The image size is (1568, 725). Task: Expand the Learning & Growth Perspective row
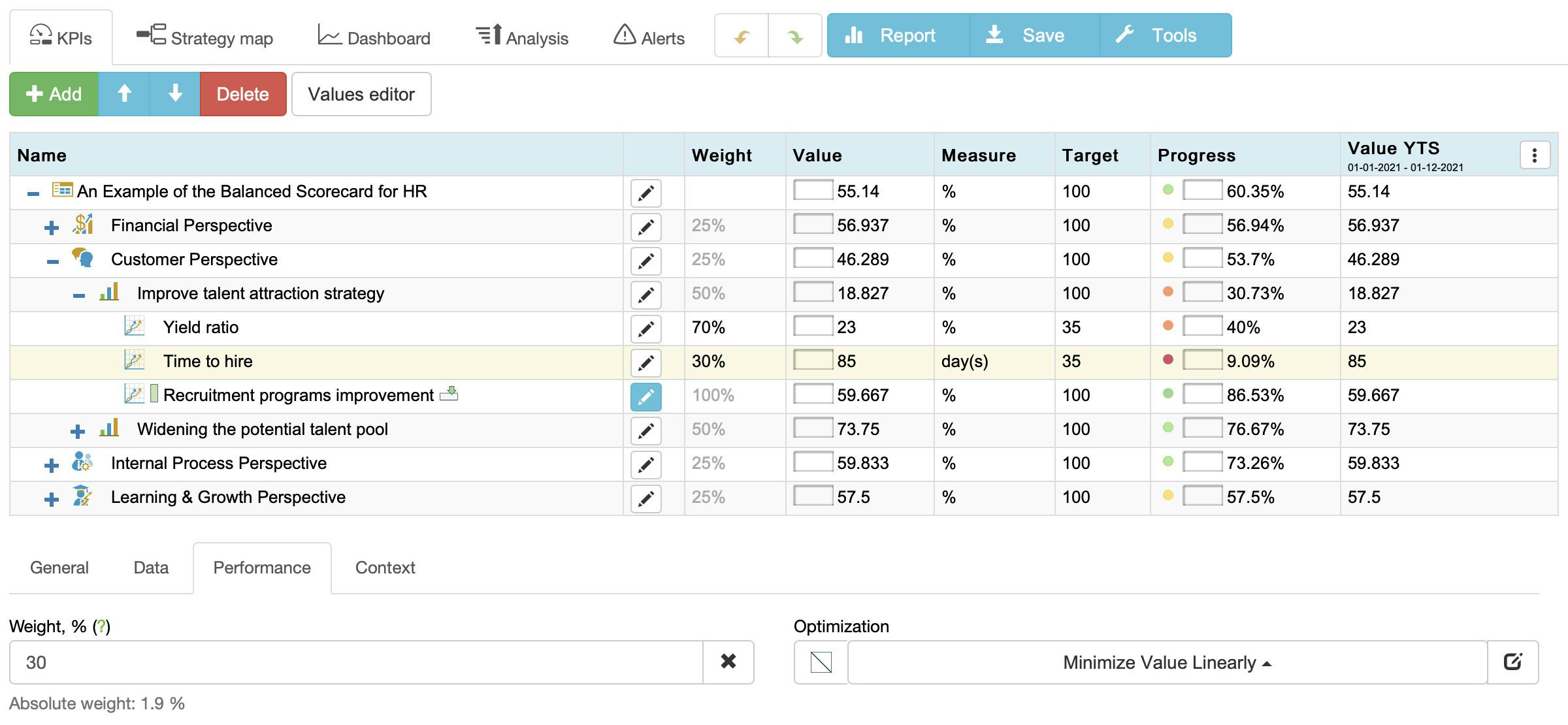[x=50, y=498]
